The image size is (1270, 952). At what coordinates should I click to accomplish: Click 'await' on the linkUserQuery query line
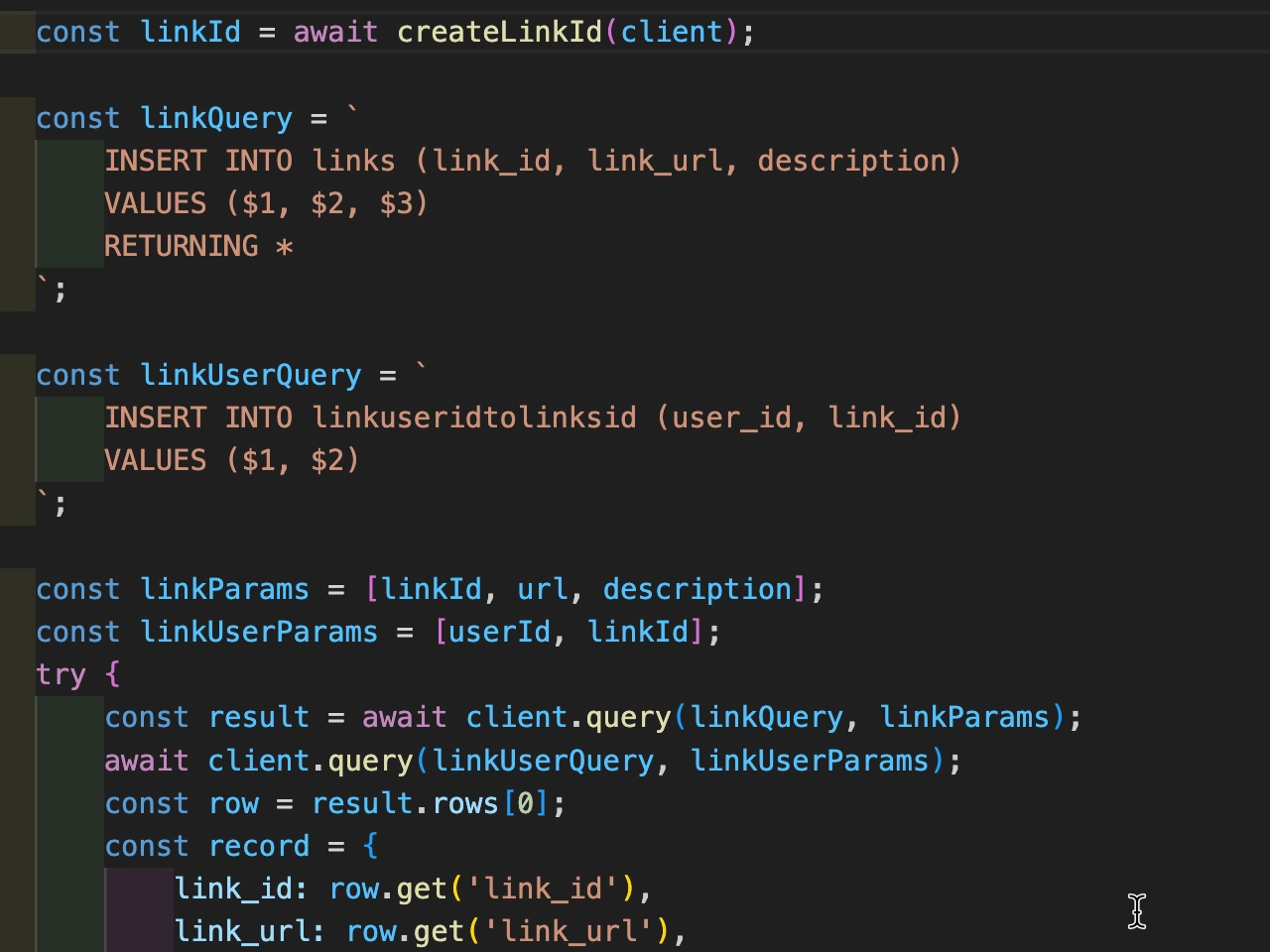147,761
